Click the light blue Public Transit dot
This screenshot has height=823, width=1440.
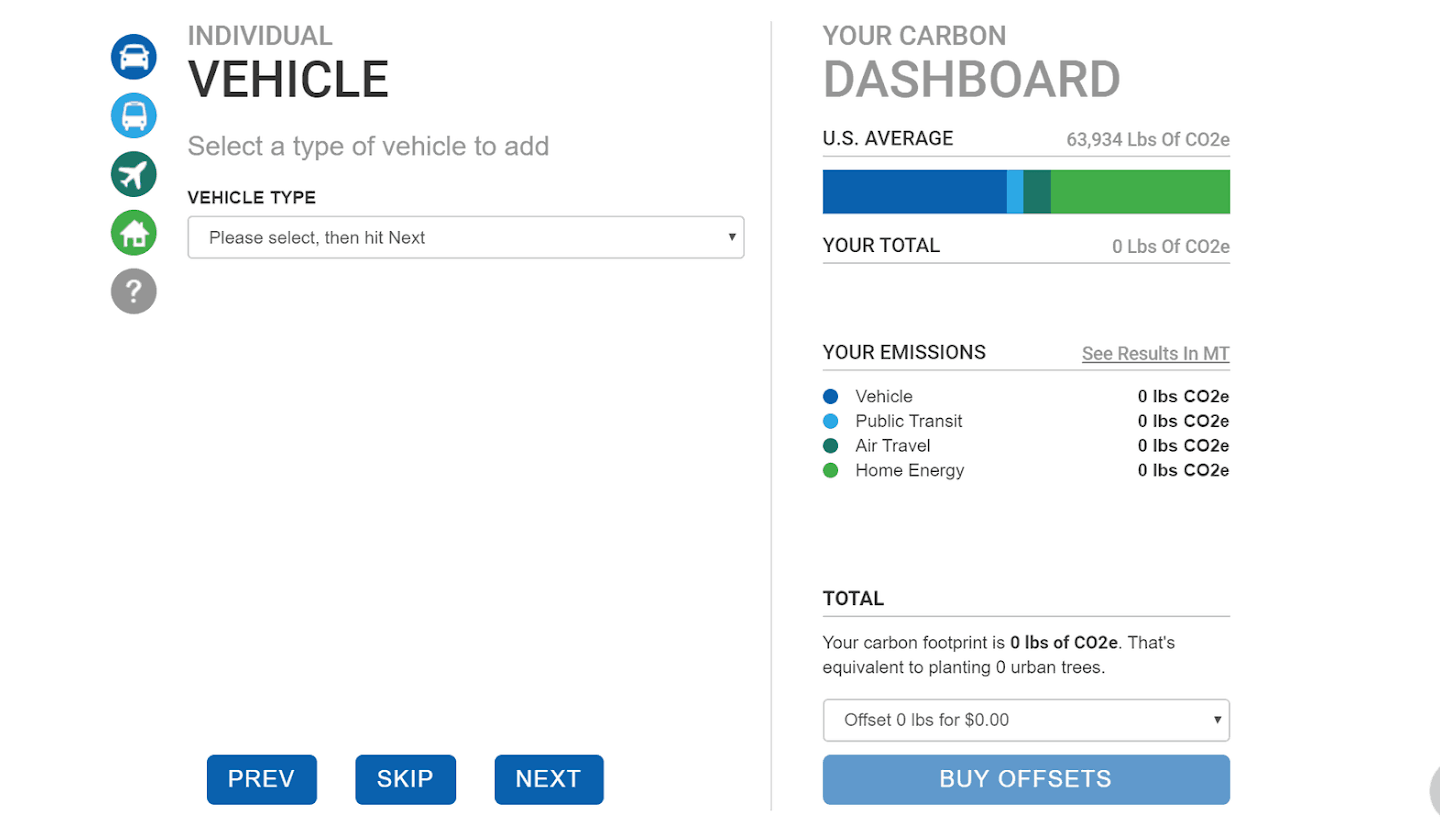coord(830,421)
